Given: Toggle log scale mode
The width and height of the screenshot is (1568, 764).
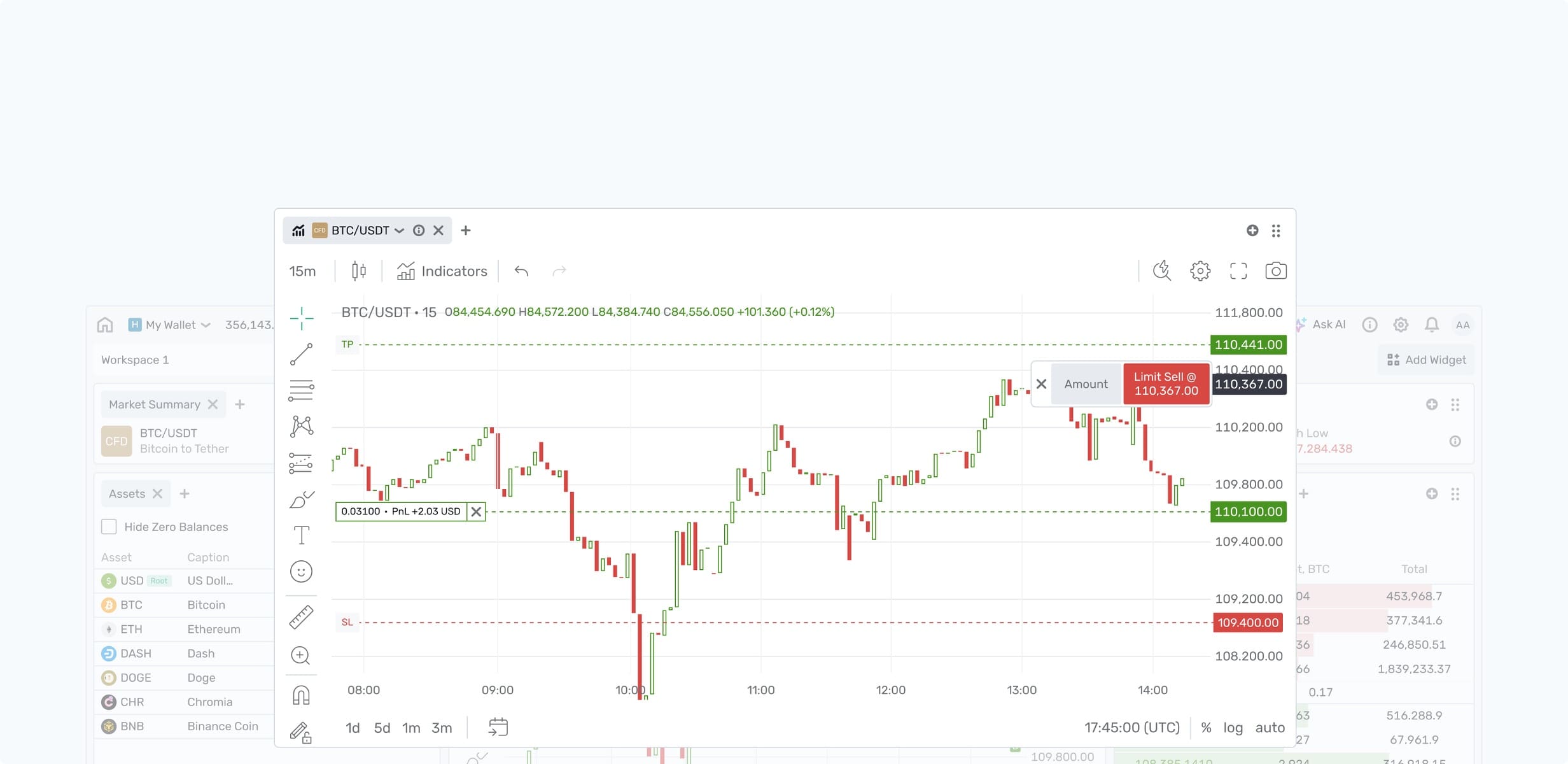Looking at the screenshot, I should tap(1233, 728).
